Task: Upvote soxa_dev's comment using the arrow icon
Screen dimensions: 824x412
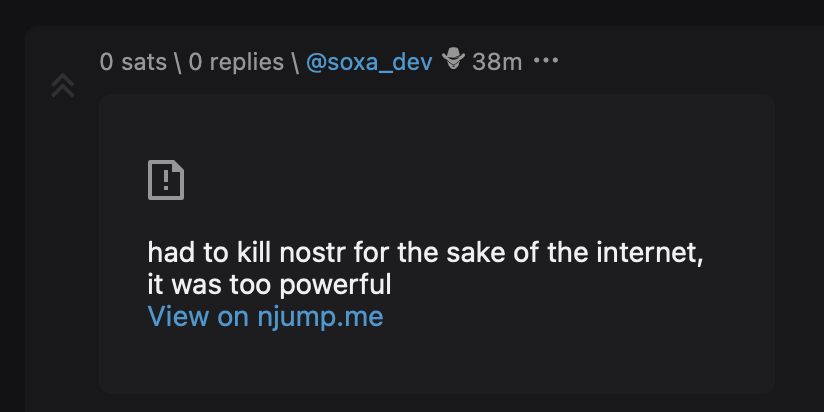Action: [63, 85]
